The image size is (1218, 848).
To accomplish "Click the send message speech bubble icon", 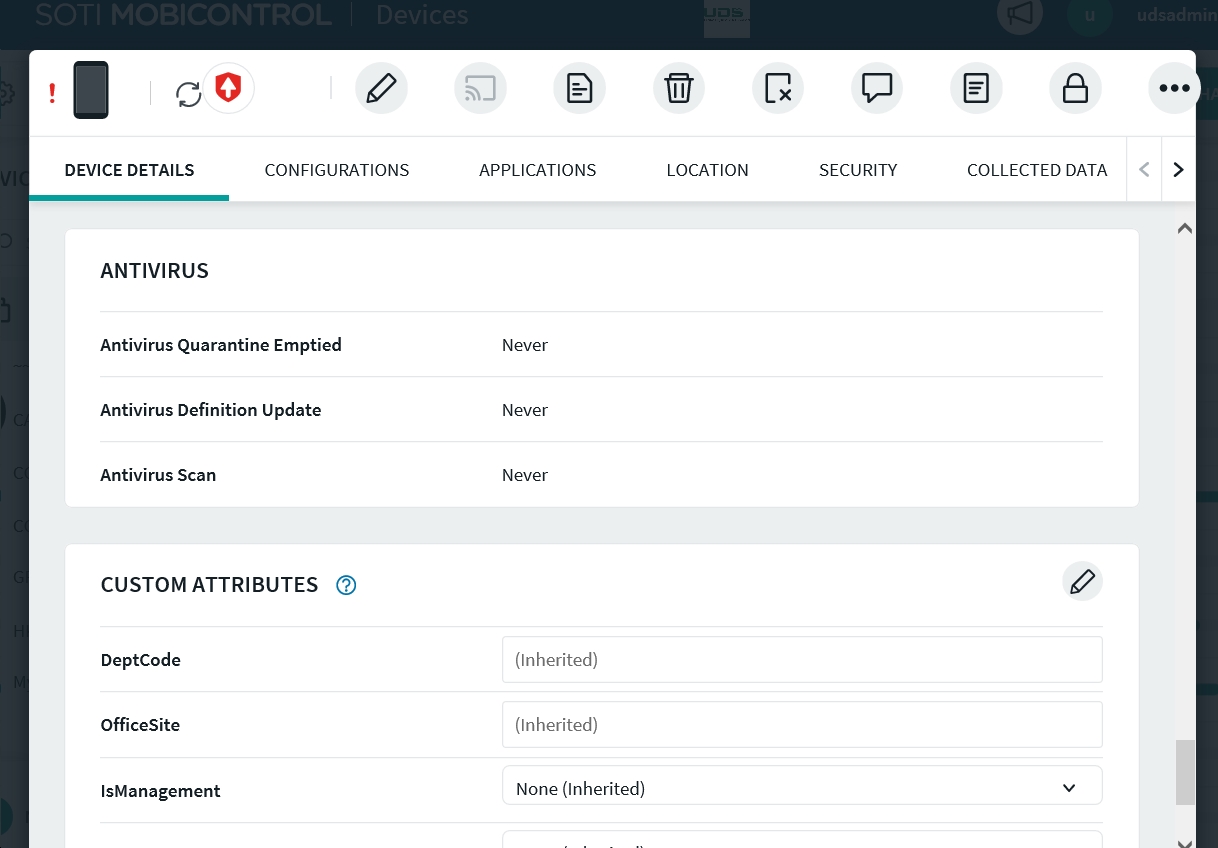I will pos(876,89).
